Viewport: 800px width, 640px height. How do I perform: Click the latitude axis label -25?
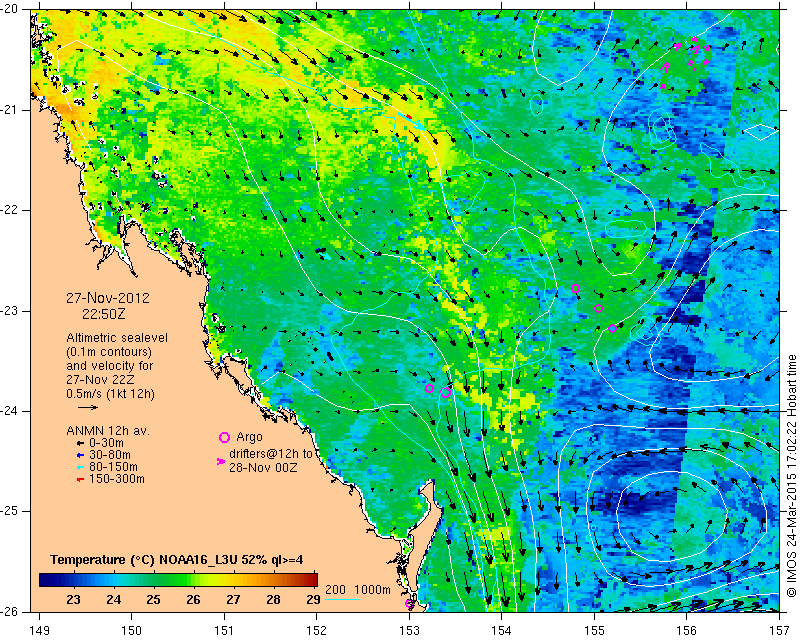(11, 511)
